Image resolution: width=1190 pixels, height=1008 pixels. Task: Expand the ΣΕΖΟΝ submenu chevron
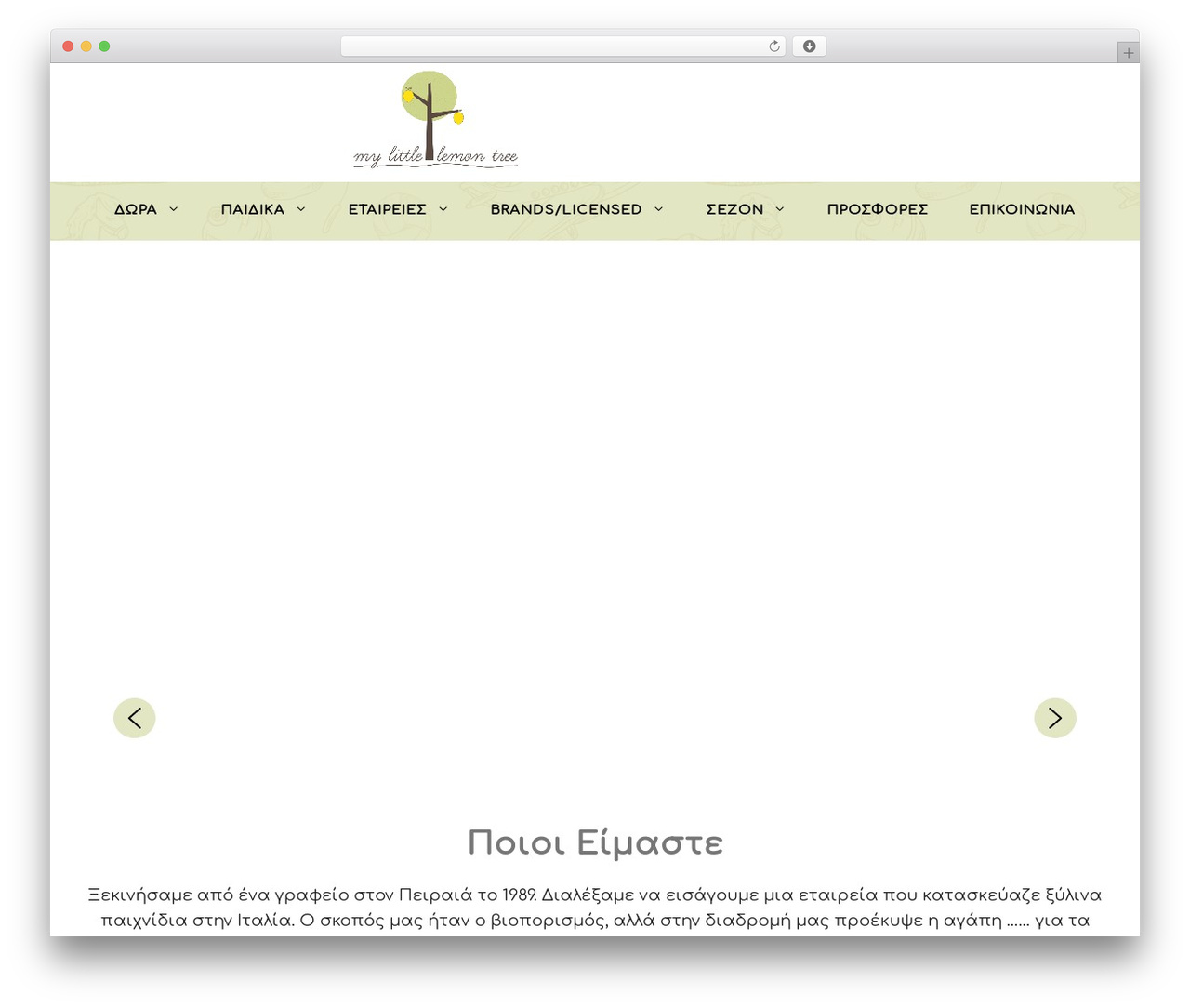[x=780, y=209]
